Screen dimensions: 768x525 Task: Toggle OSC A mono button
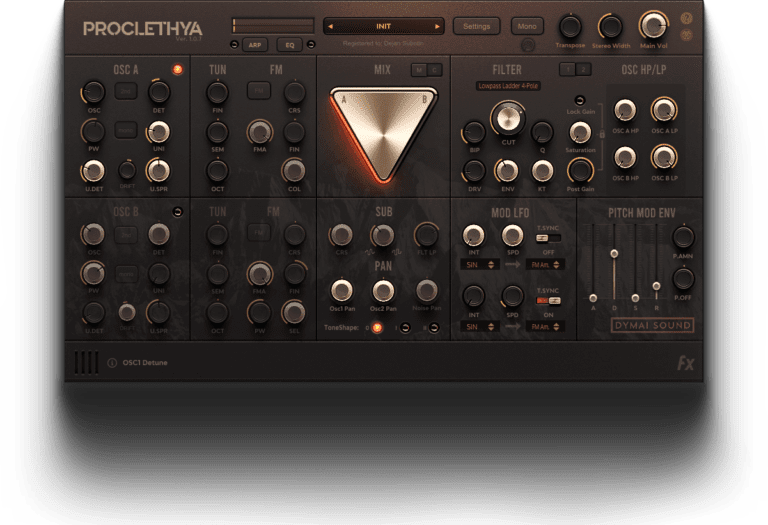[x=126, y=130]
